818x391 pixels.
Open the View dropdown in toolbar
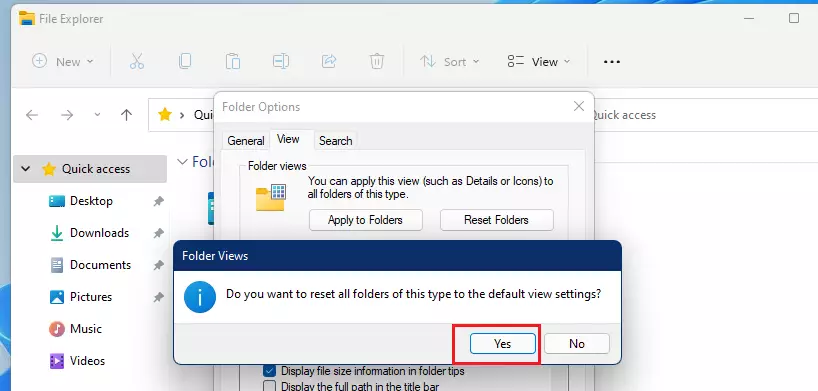(x=539, y=62)
